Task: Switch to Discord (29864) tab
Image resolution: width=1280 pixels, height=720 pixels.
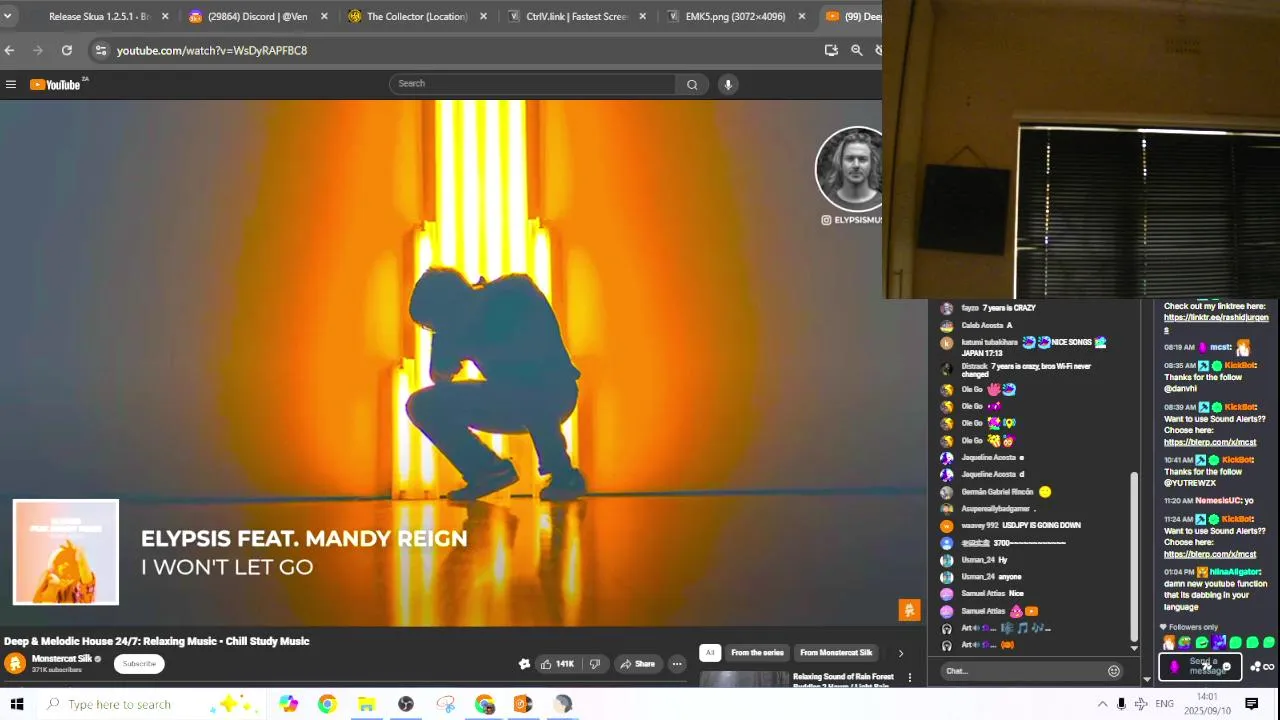Action: click(258, 16)
